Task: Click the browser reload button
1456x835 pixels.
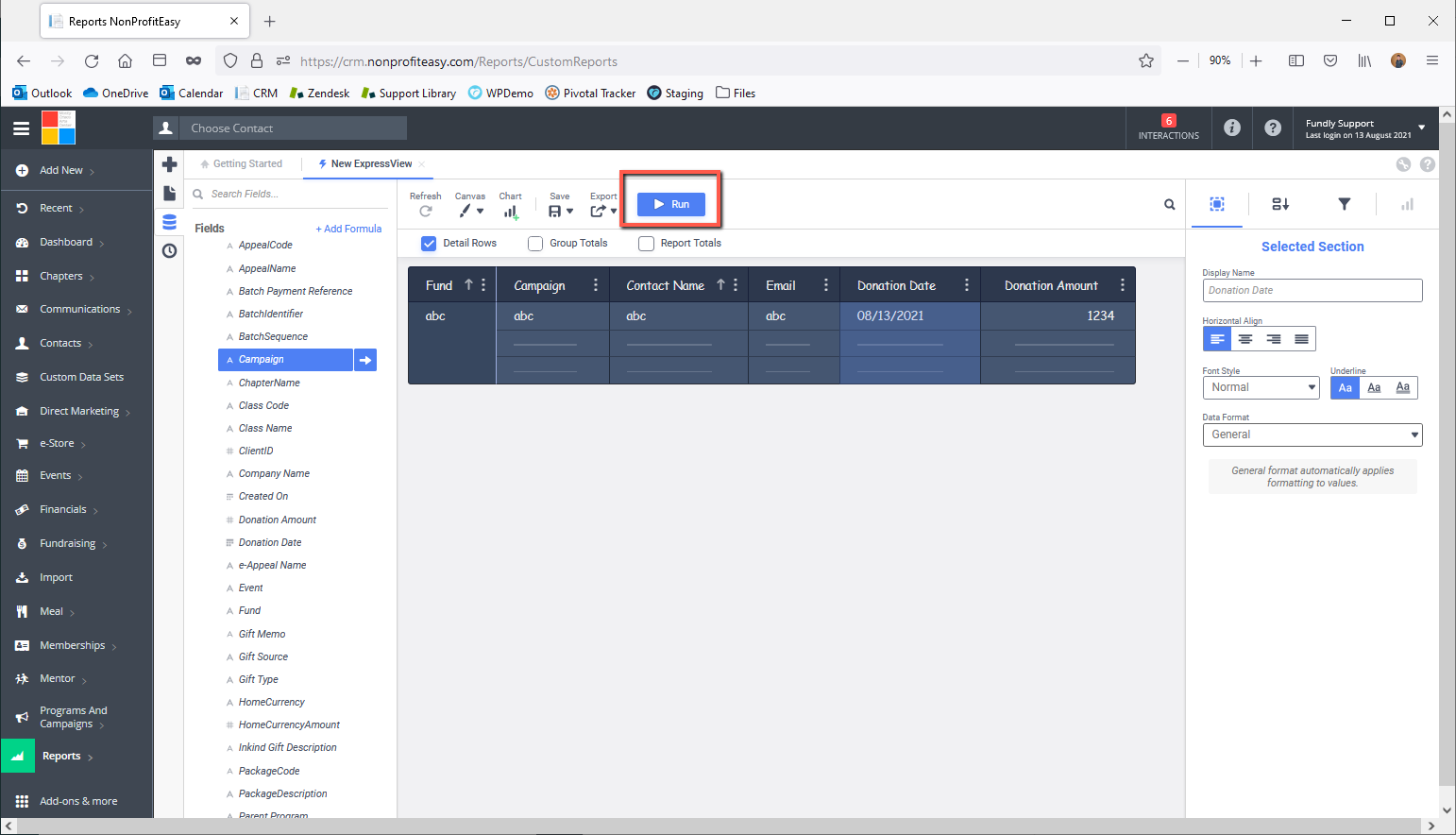Action: coord(92,60)
